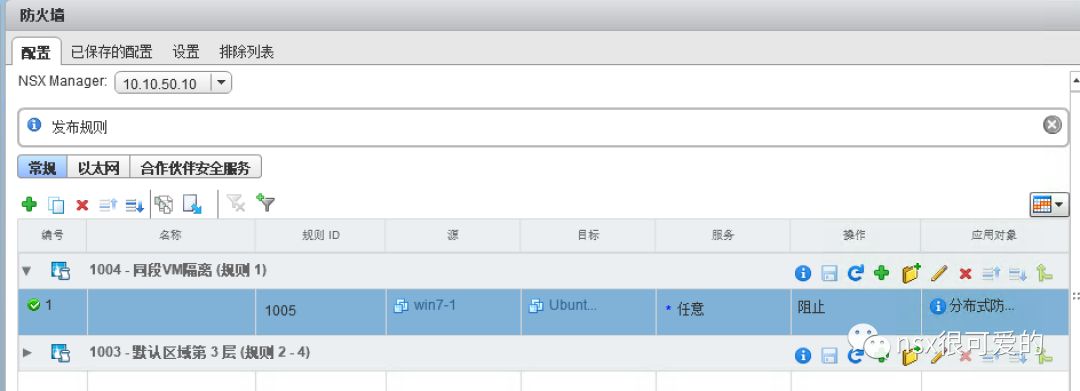Click section title 1004 - 同段VM隔离 (规则 1)
Viewport: 1080px width, 391px height.
178,271
